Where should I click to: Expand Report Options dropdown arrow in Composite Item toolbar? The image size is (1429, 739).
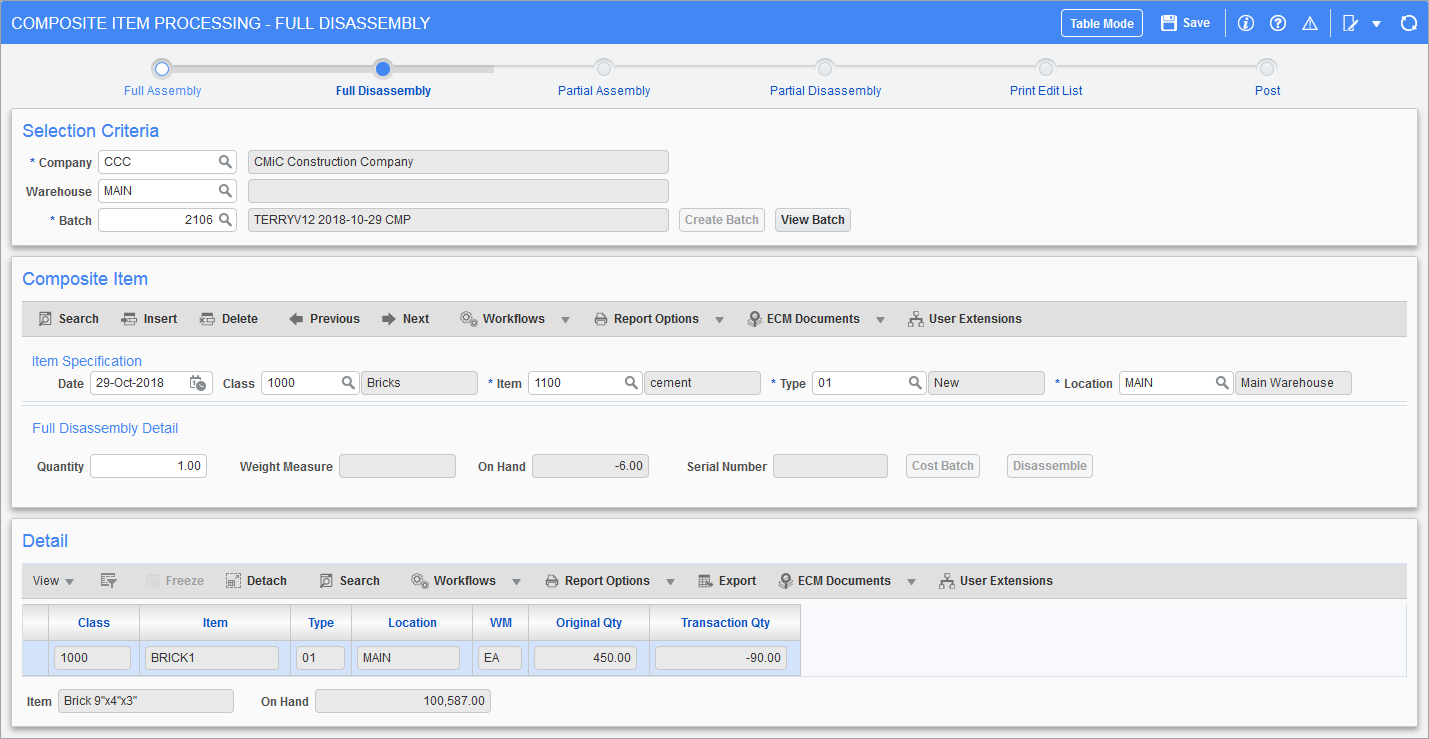pyautogui.click(x=719, y=320)
